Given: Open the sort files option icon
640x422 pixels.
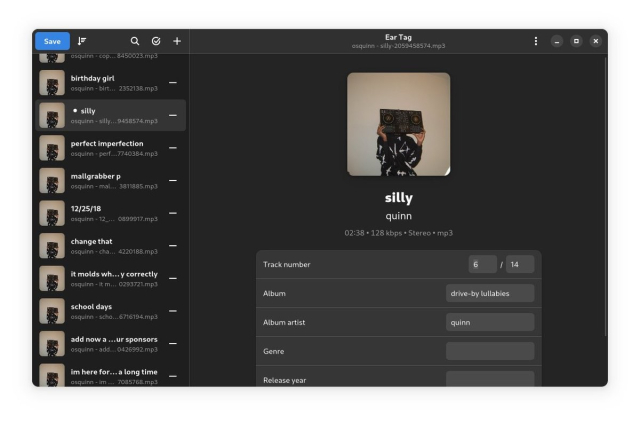Looking at the screenshot, I should (x=82, y=41).
